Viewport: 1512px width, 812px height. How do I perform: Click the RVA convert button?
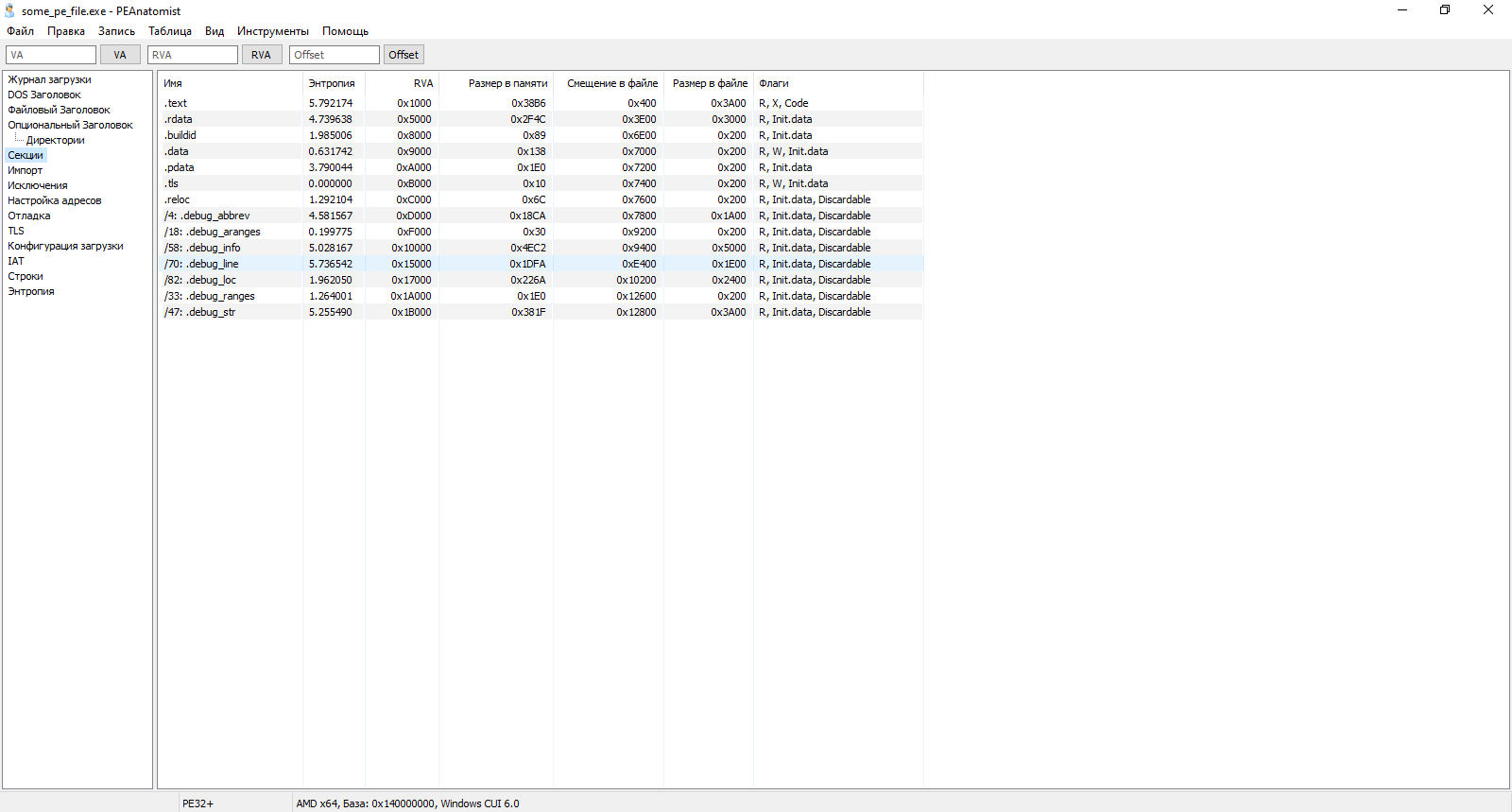(x=261, y=55)
